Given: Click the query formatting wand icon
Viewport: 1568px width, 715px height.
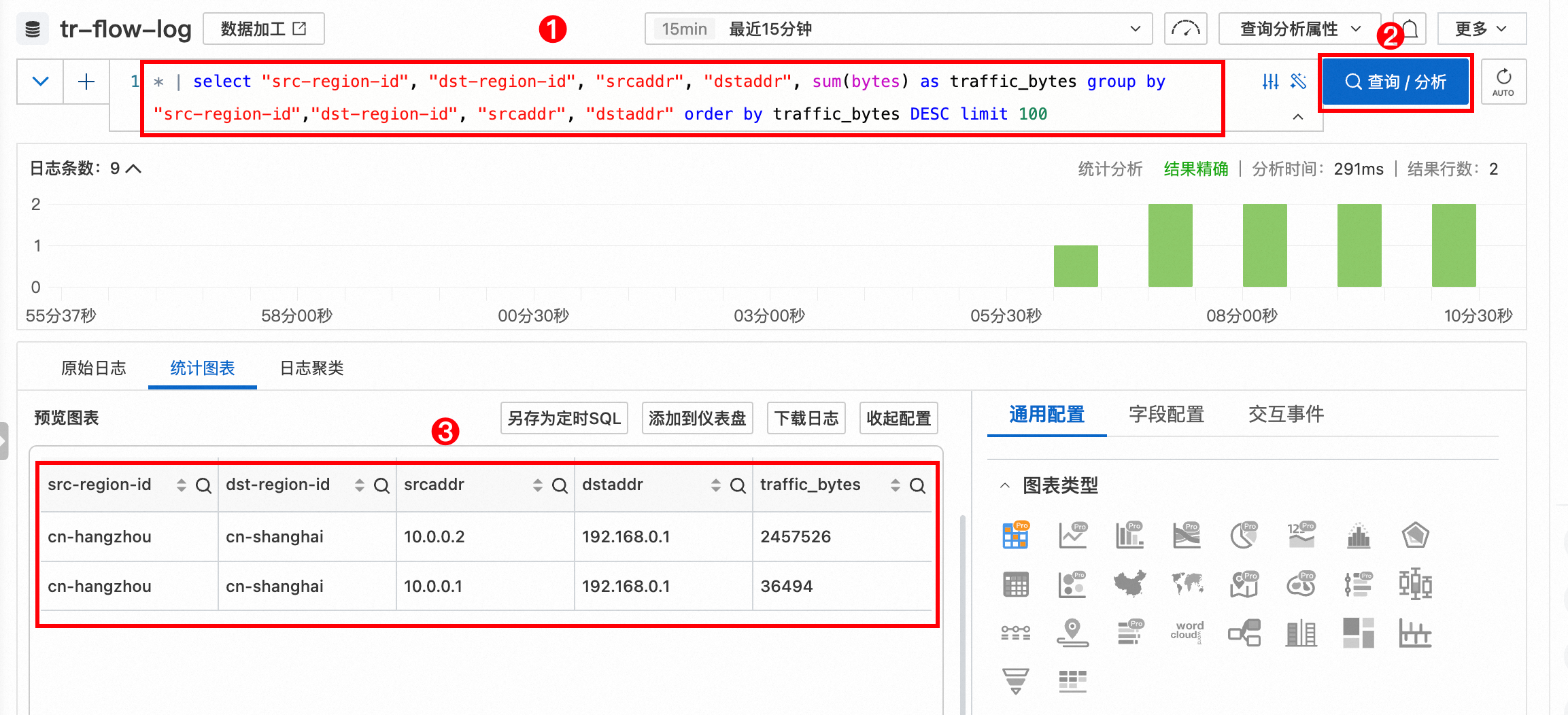Looking at the screenshot, I should 1299,82.
